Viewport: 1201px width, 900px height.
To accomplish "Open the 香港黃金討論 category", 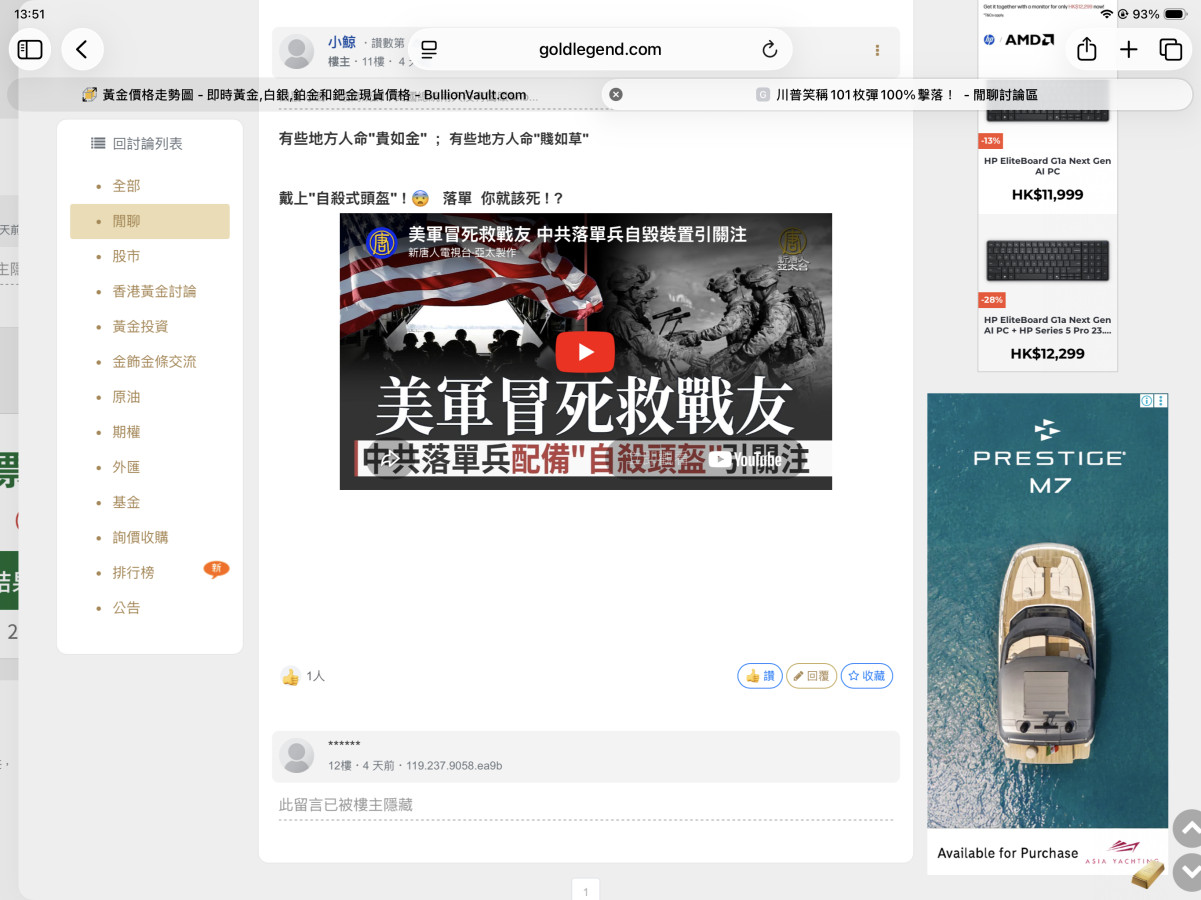I will (x=154, y=291).
